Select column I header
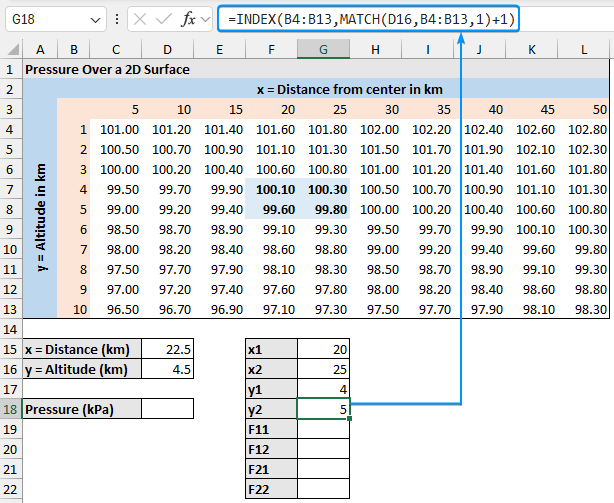Screen dimensions: 614x503 427,49
